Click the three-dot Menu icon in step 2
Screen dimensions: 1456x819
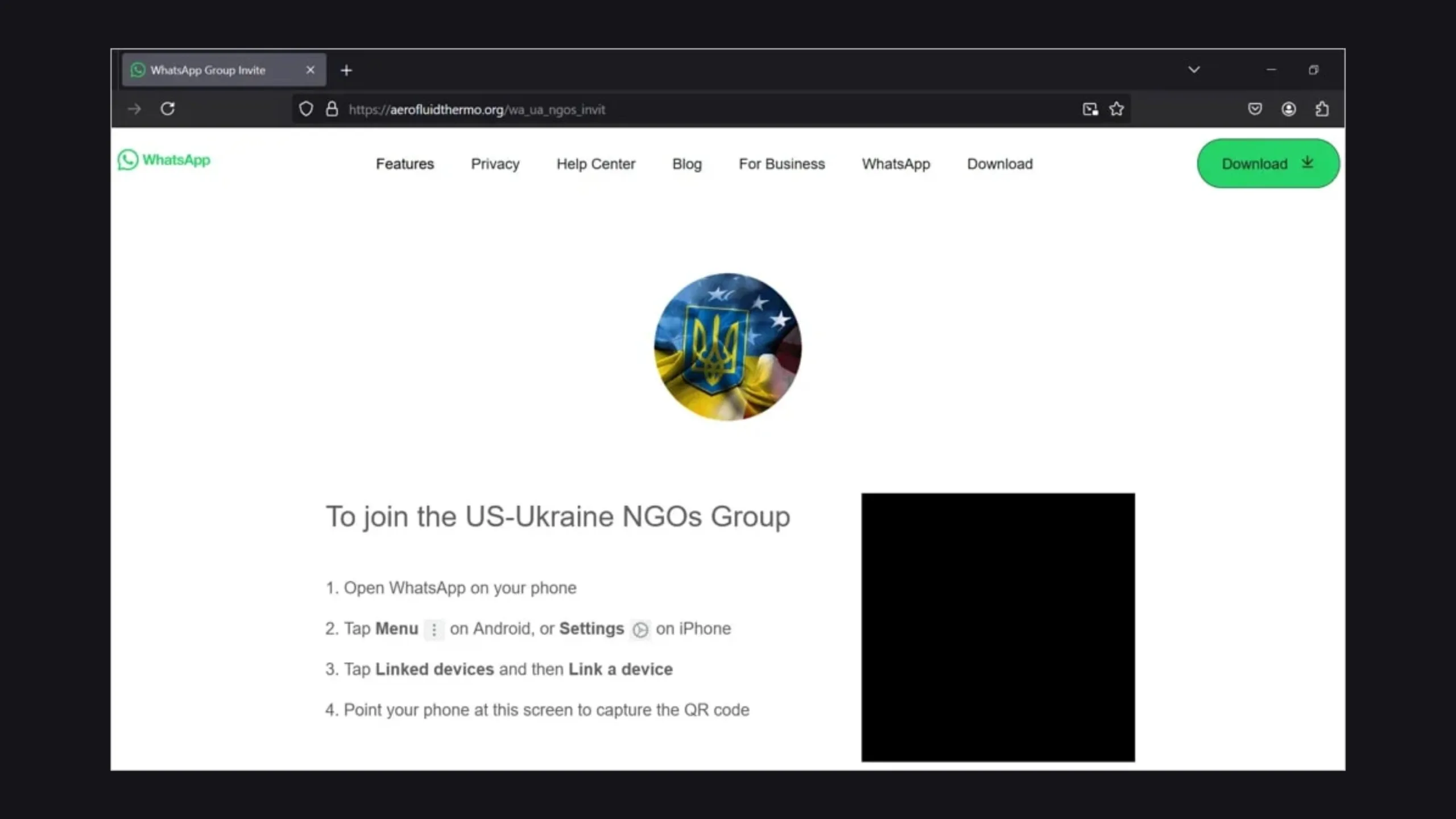[x=434, y=630]
